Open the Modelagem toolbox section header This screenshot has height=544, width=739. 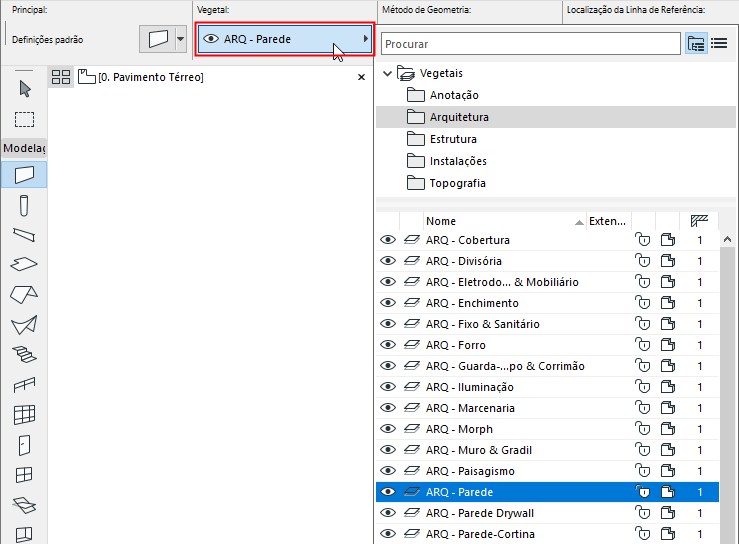[x=24, y=148]
